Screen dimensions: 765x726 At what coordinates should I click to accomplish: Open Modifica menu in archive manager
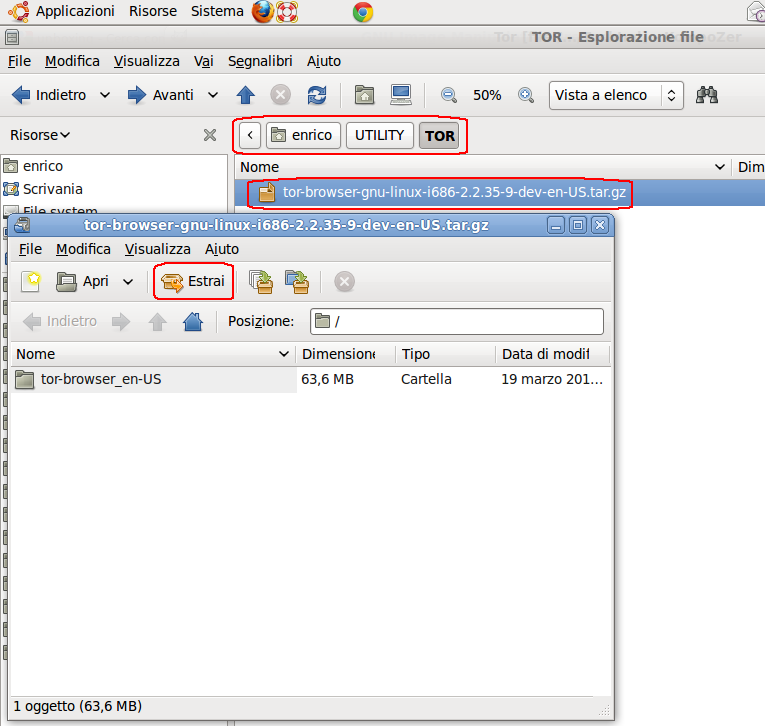(x=83, y=249)
